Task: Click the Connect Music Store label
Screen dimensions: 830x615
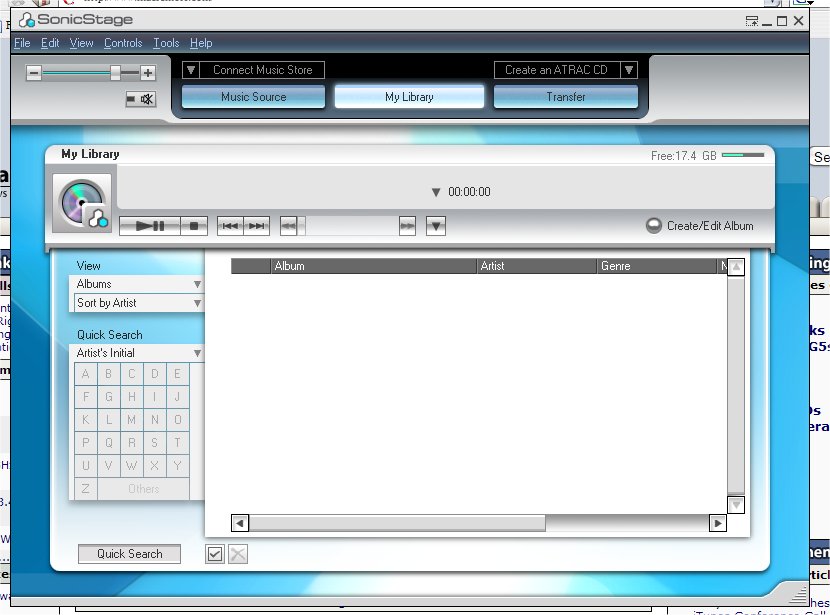Action: click(263, 70)
